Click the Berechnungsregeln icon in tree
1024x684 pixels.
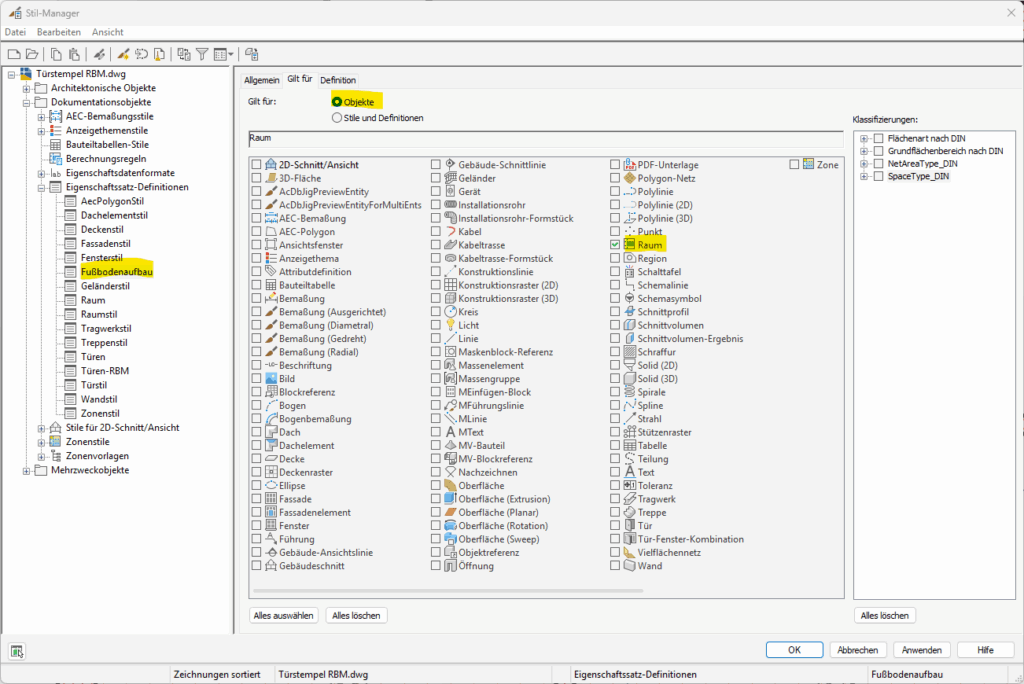tap(56, 158)
